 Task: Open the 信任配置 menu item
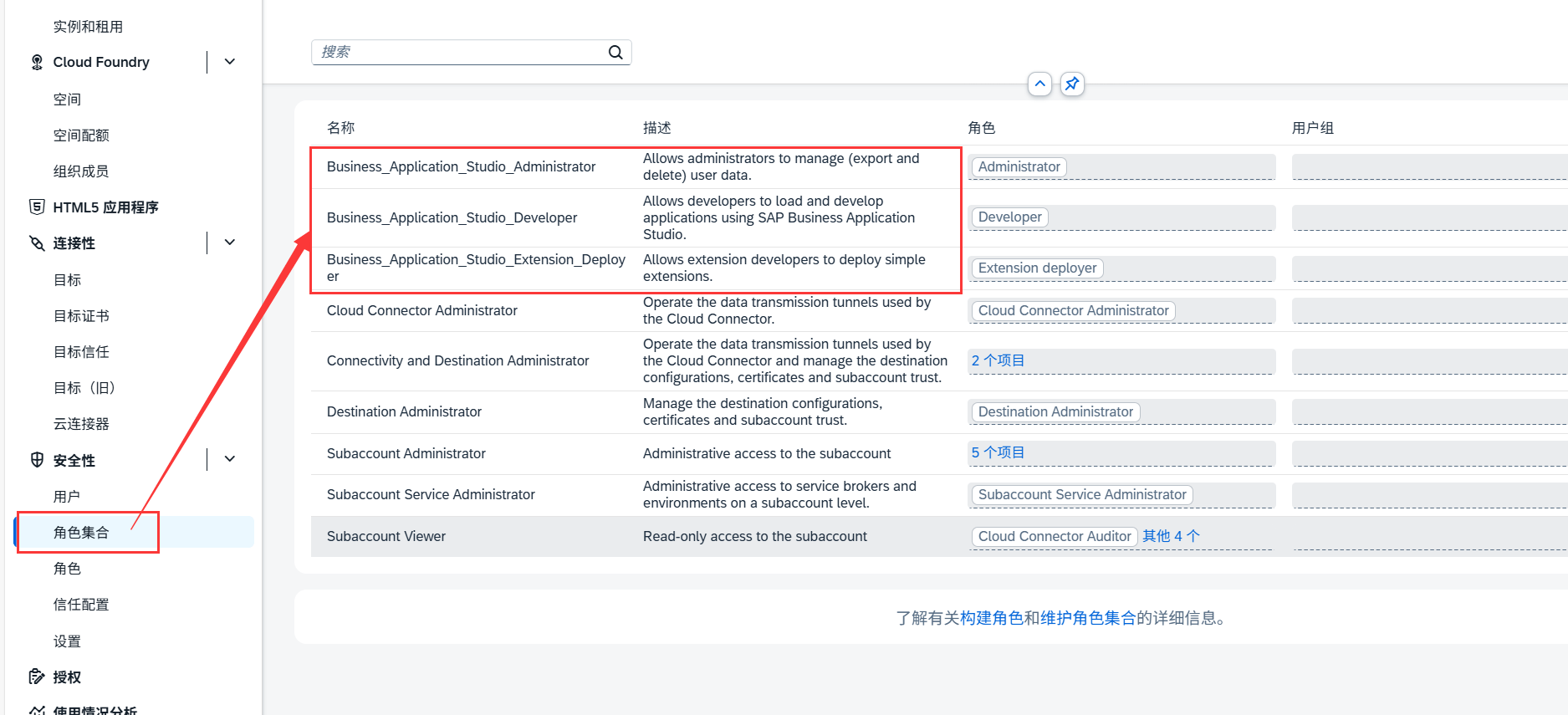pyautogui.click(x=81, y=605)
